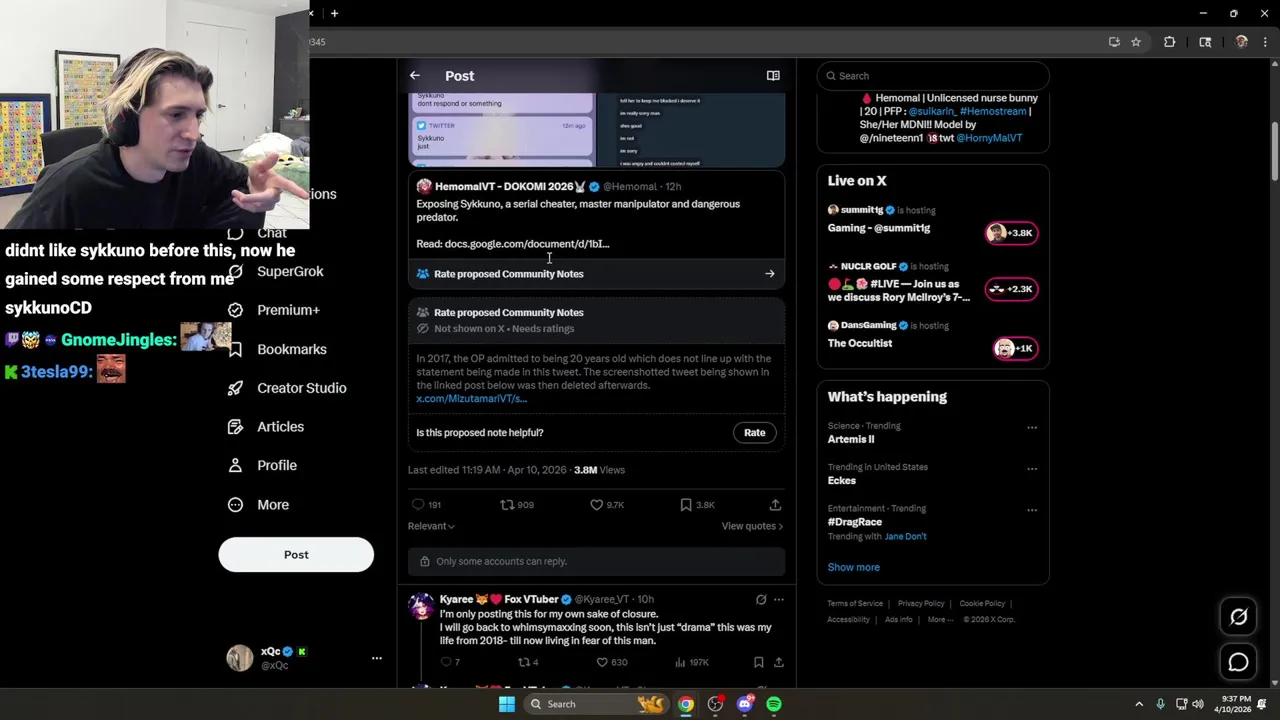
Task: Open Kyaree's profile avatar
Action: pyautogui.click(x=422, y=607)
